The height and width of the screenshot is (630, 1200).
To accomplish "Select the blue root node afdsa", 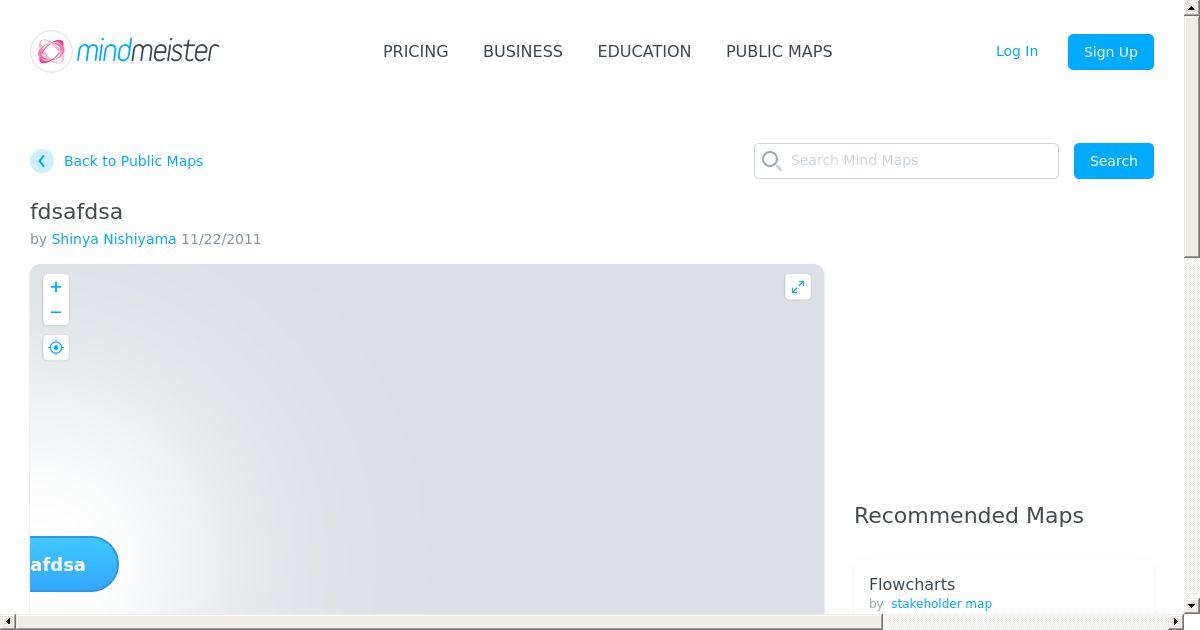I will tap(74, 564).
